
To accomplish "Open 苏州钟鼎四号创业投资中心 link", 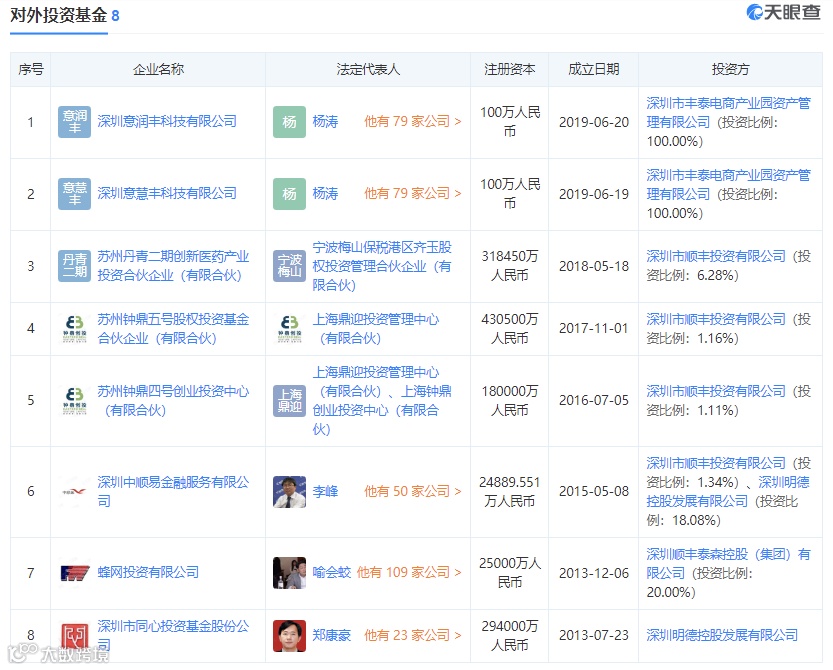I will [x=173, y=401].
